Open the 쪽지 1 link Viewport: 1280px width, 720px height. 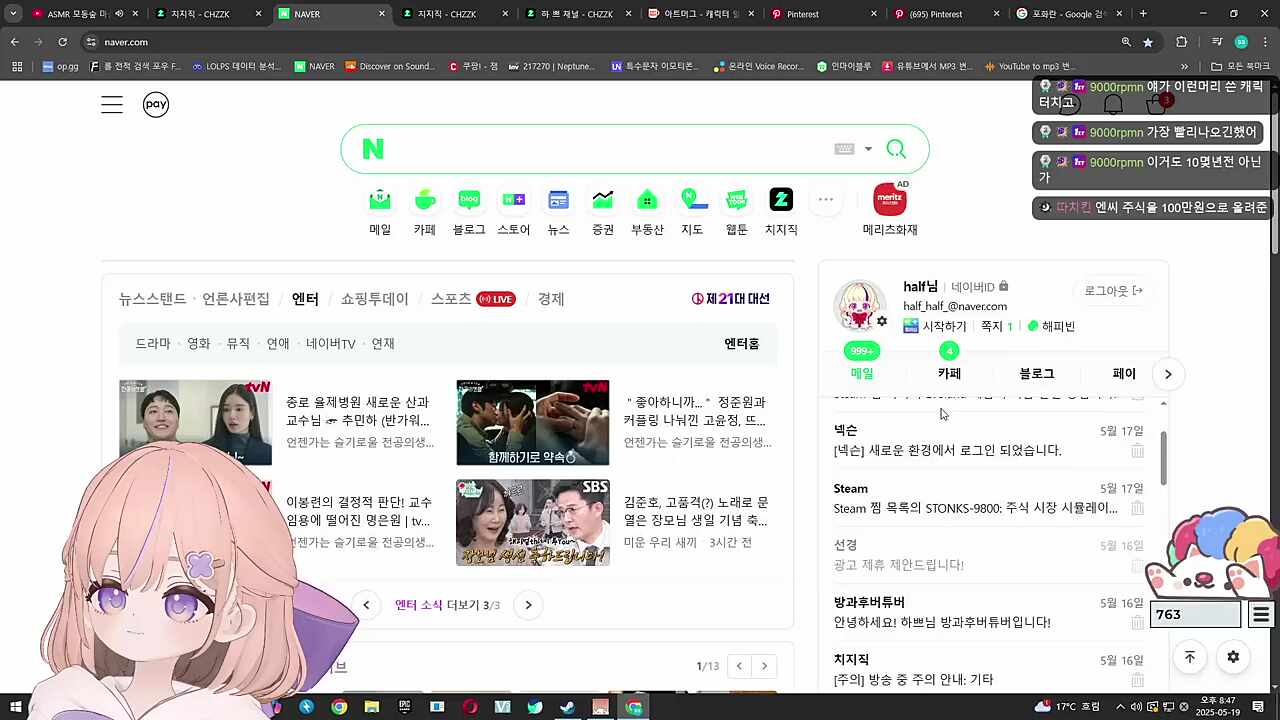point(996,326)
